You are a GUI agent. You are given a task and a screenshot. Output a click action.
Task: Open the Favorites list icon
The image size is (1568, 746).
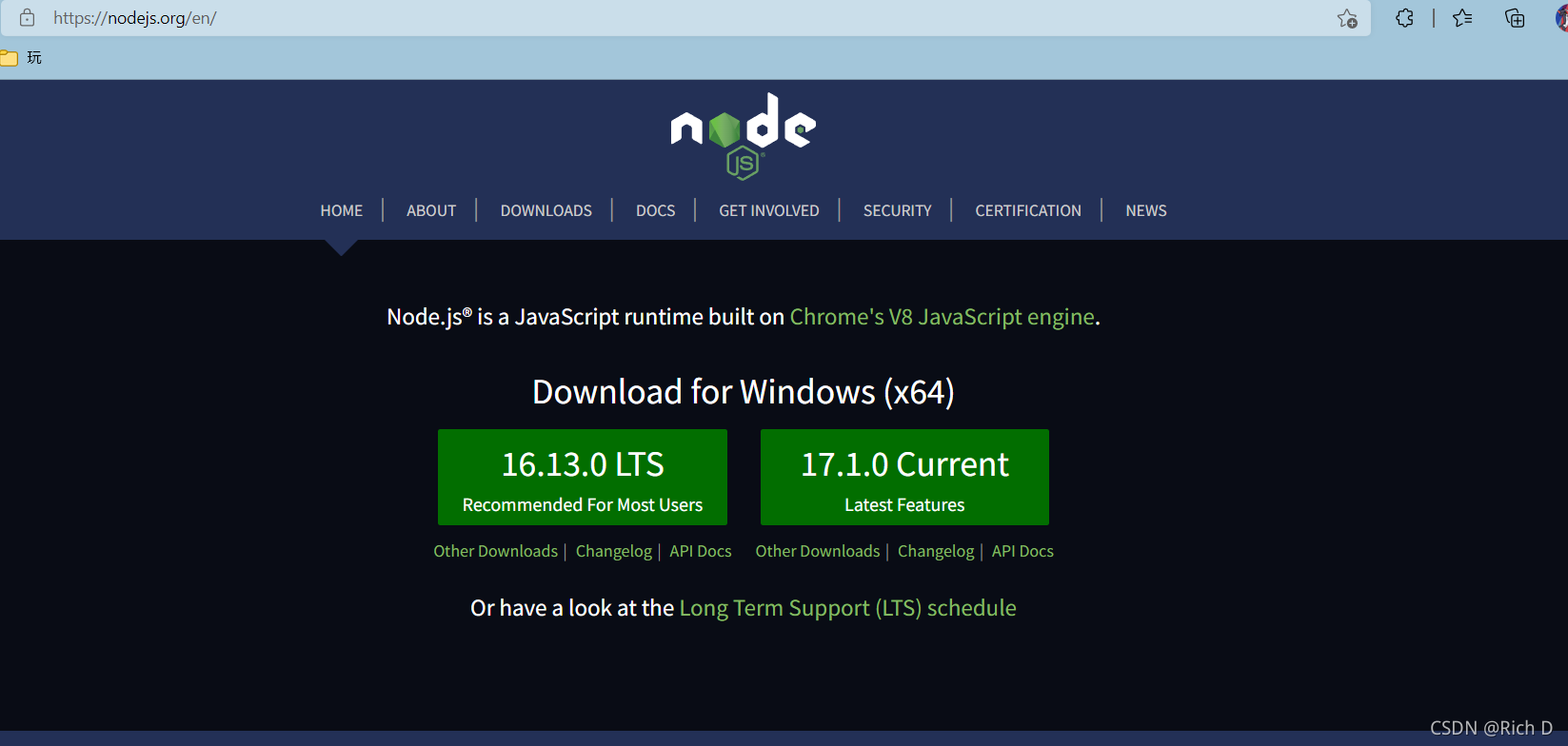[1462, 17]
